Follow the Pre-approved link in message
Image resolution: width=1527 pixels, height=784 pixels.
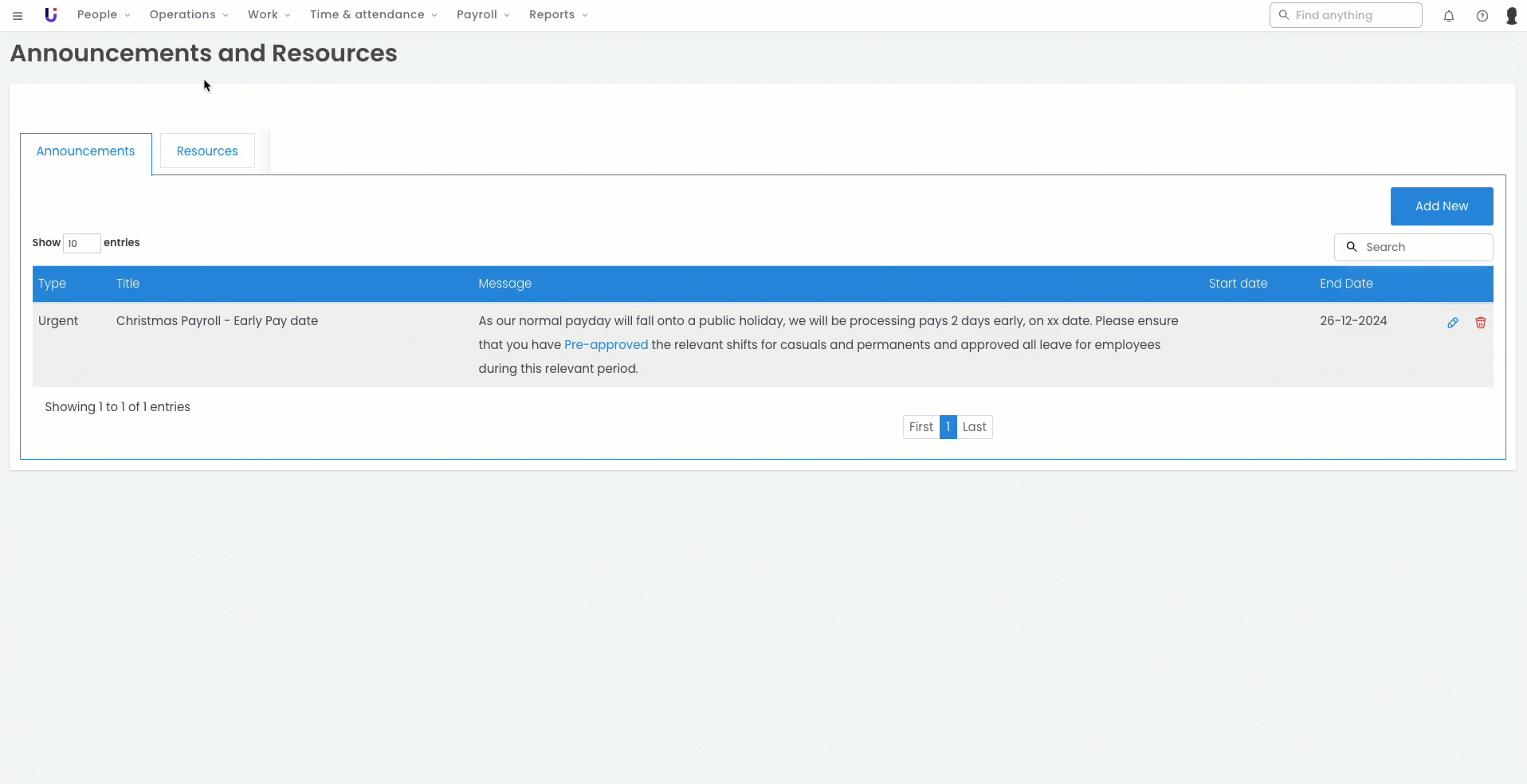click(x=606, y=345)
